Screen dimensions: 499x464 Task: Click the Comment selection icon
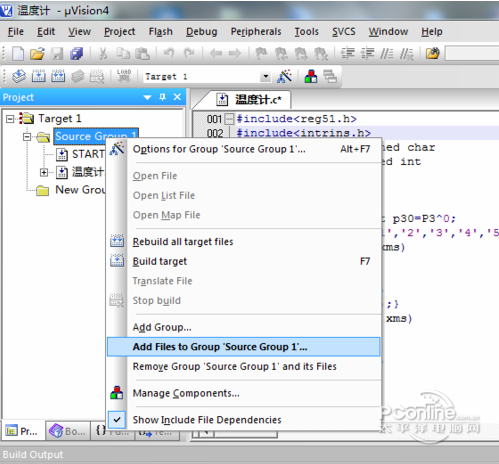[x=387, y=53]
